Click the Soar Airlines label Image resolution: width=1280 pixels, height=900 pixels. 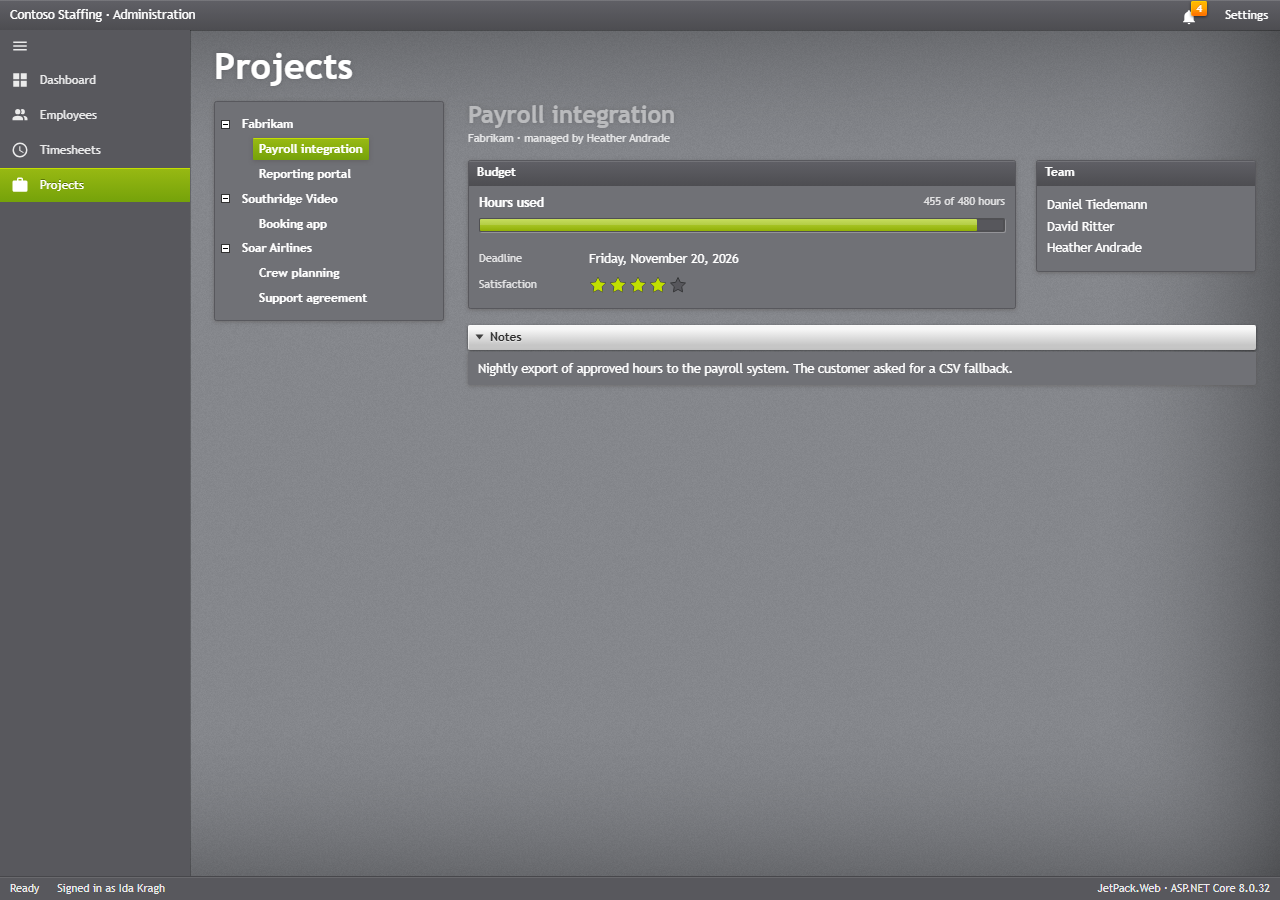click(x=277, y=248)
